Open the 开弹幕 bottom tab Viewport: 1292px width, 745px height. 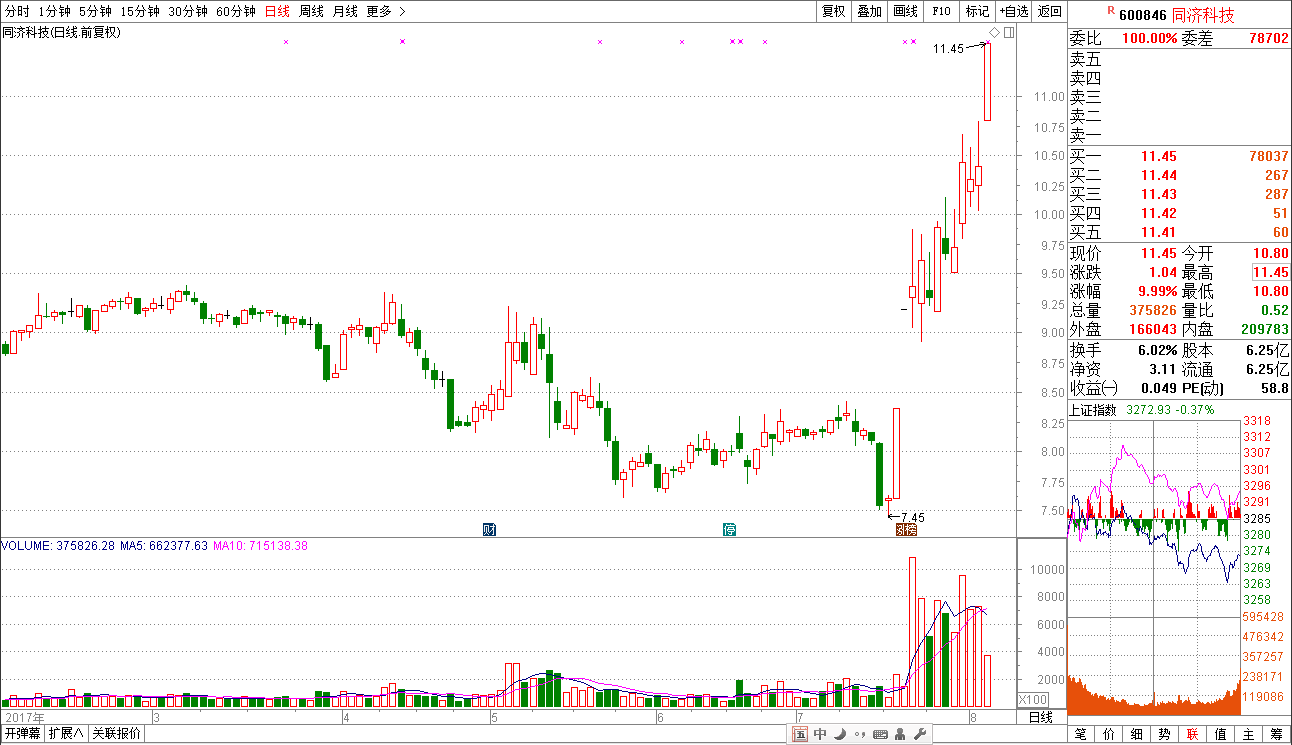[x=21, y=734]
